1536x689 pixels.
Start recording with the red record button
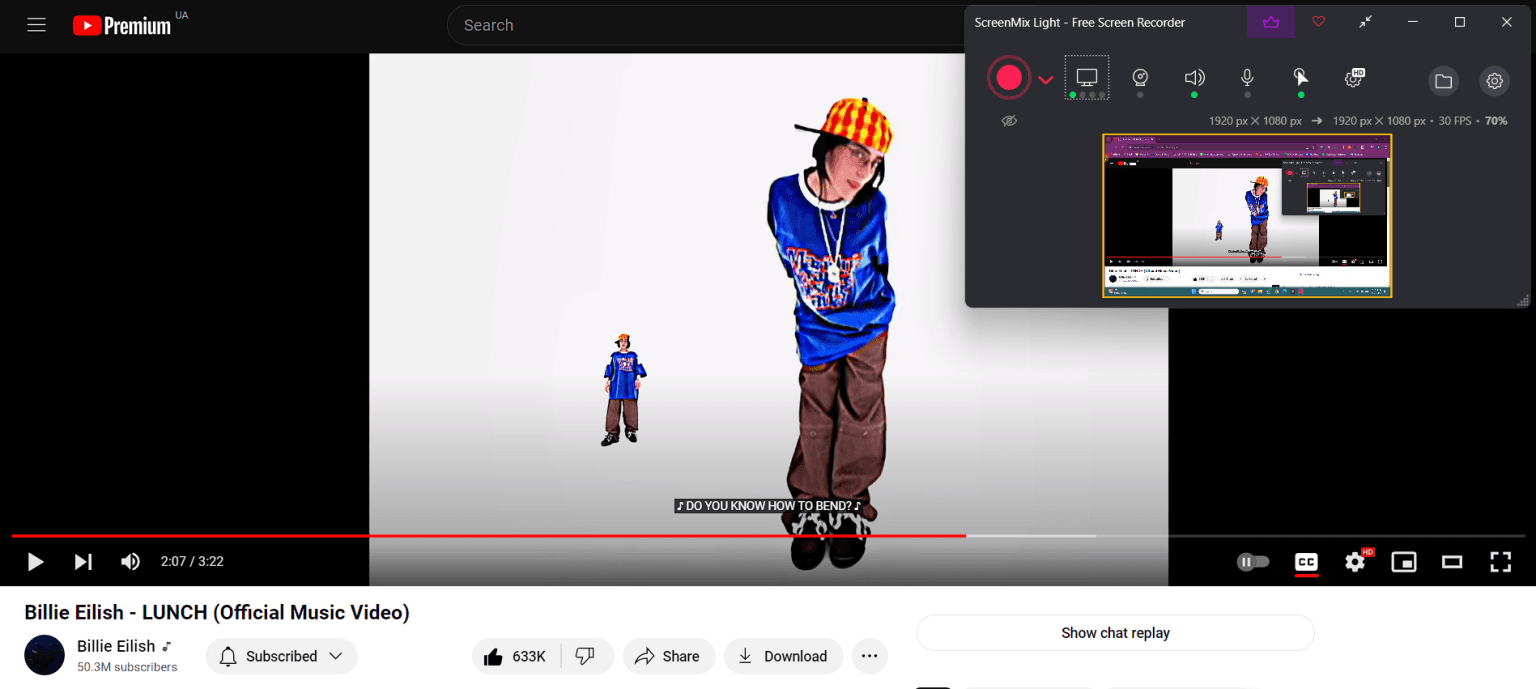1009,77
